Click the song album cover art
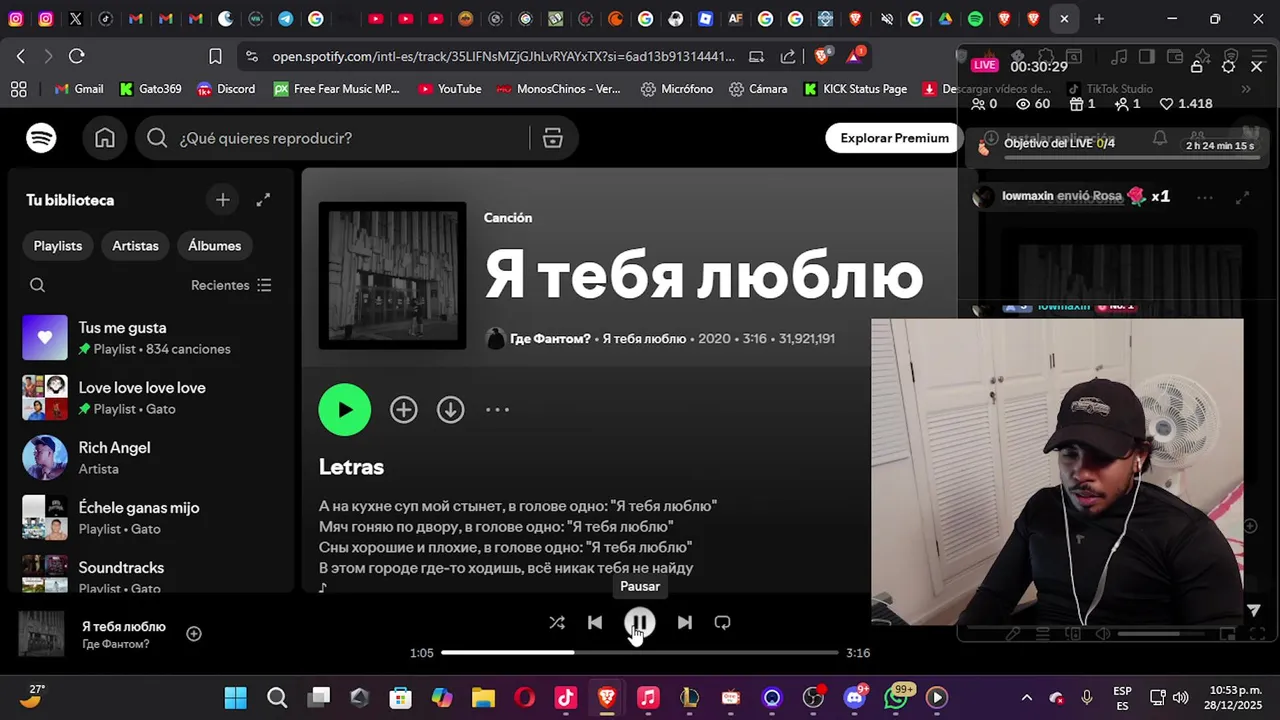 (x=392, y=275)
